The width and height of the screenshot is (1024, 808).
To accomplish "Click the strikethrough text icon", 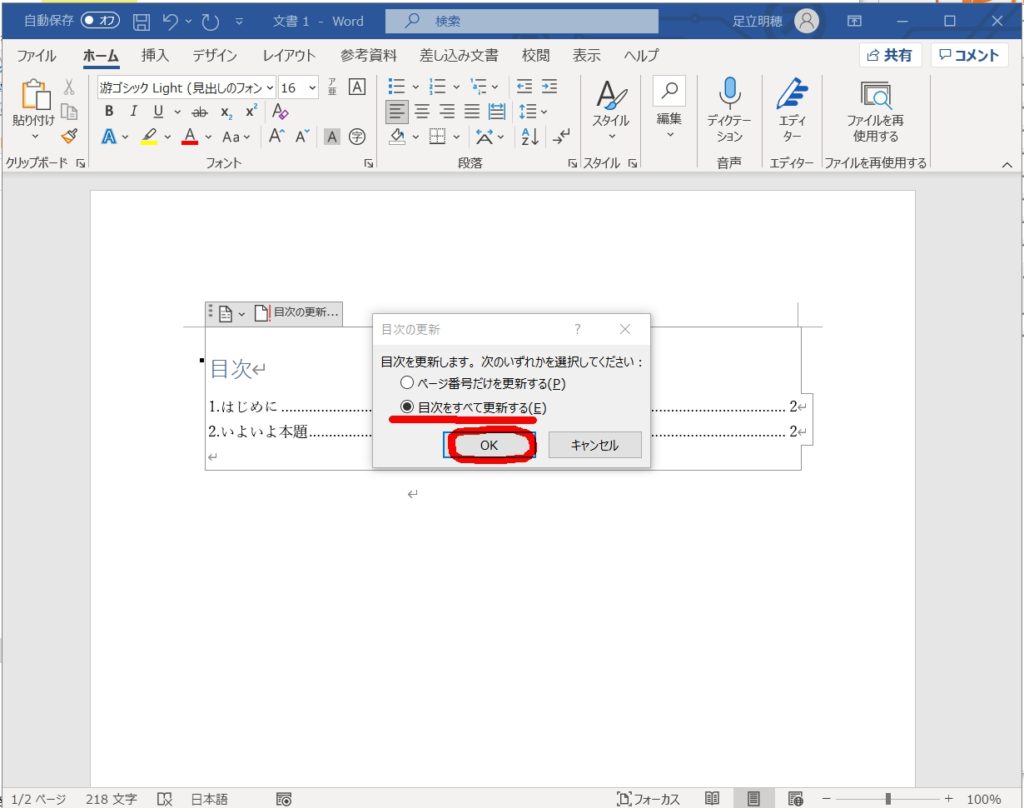I will pyautogui.click(x=200, y=112).
